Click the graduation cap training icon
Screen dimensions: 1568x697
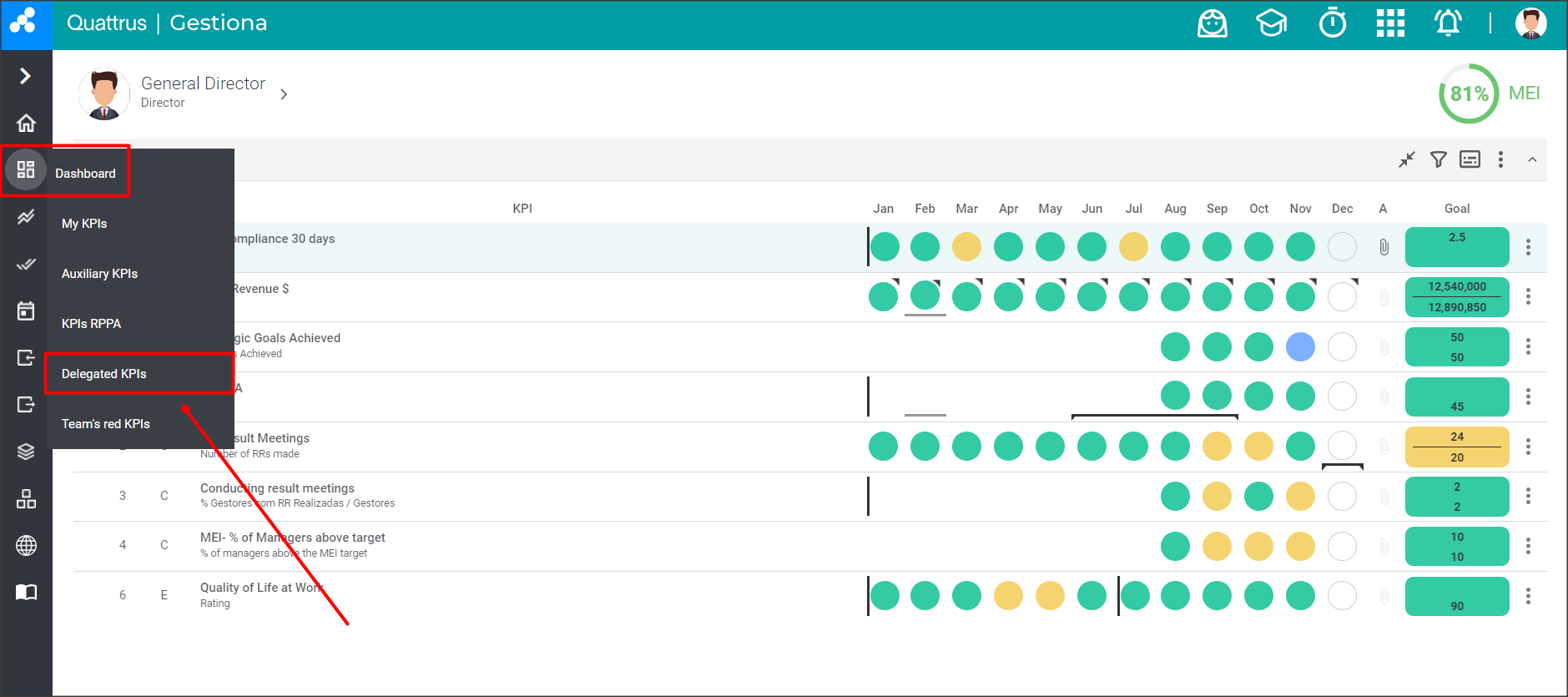(x=1272, y=23)
